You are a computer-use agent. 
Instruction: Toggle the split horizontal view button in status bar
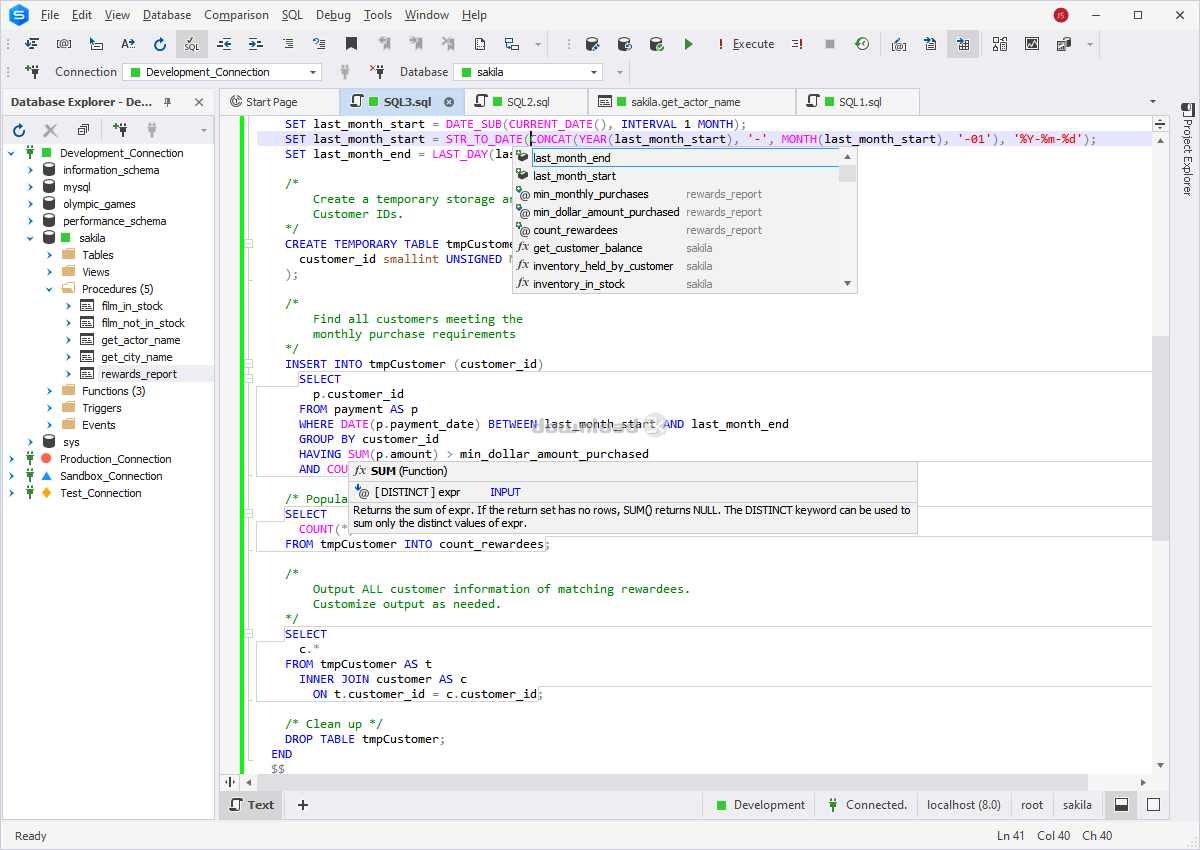click(x=1121, y=805)
